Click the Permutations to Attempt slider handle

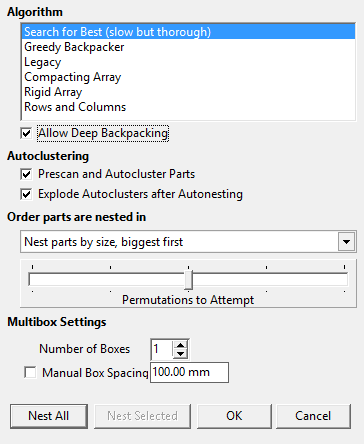188,279
